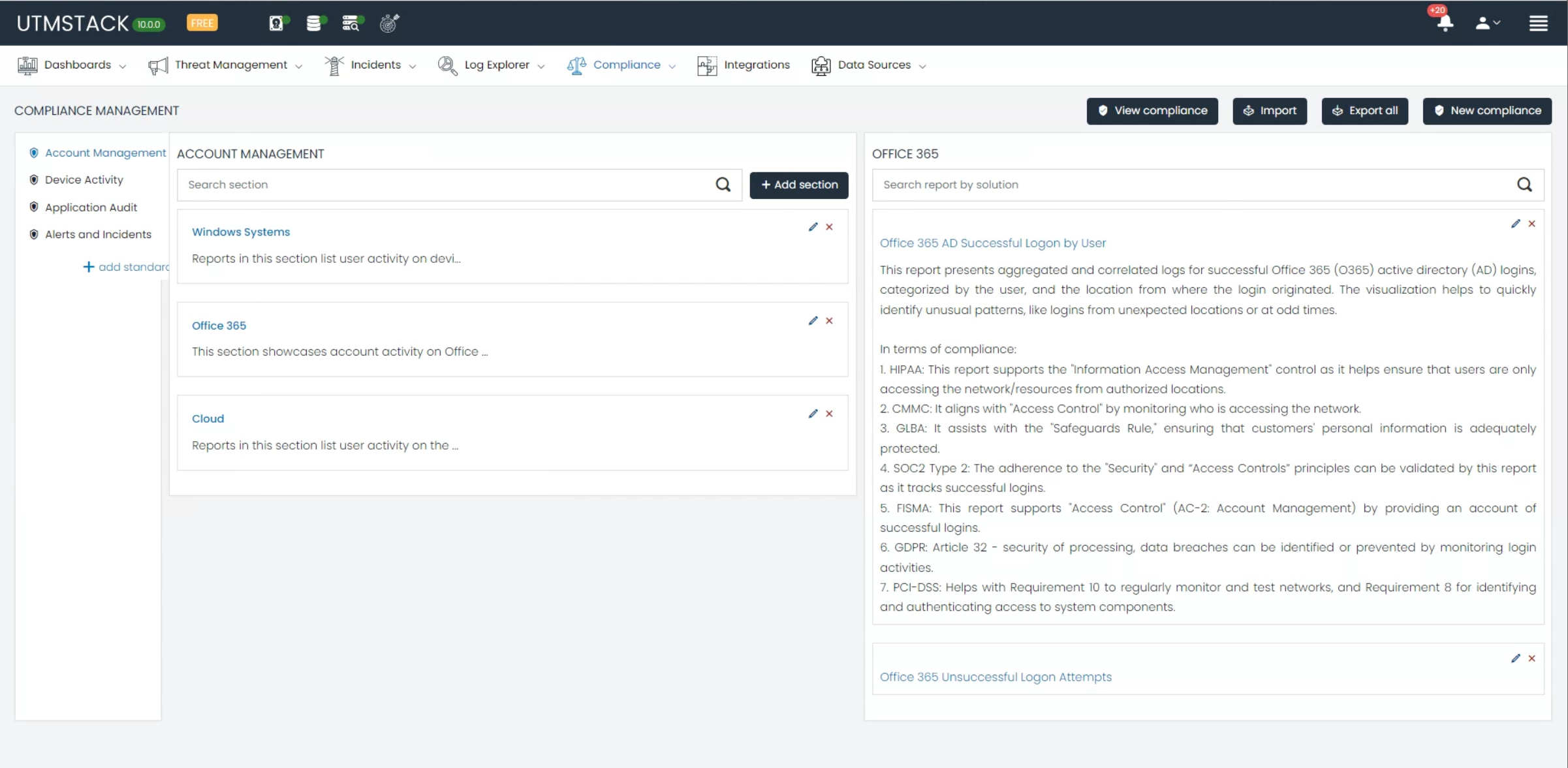Click the Export all button
The image size is (1568, 768).
1364,110
